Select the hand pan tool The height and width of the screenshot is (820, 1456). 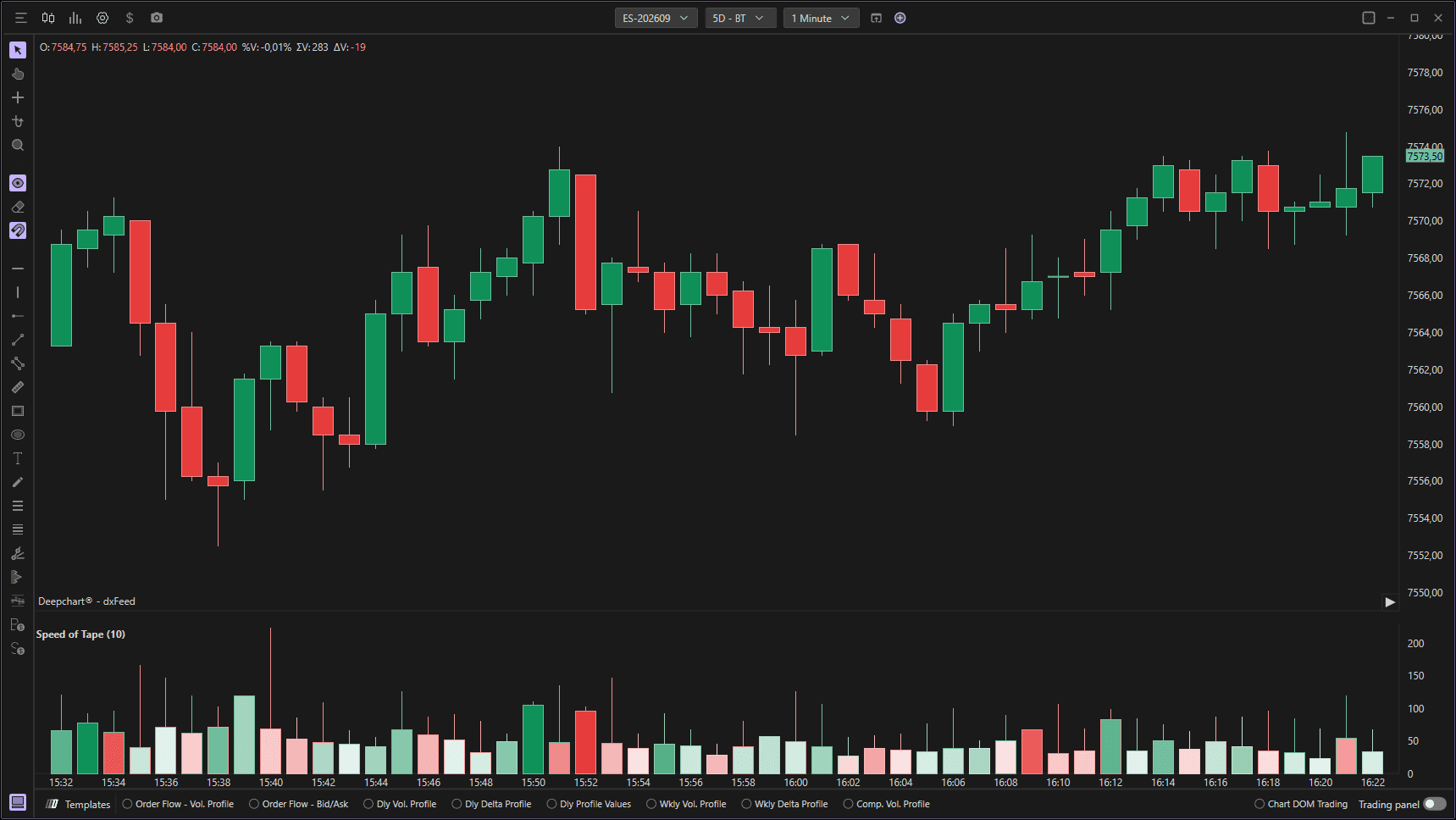point(18,74)
